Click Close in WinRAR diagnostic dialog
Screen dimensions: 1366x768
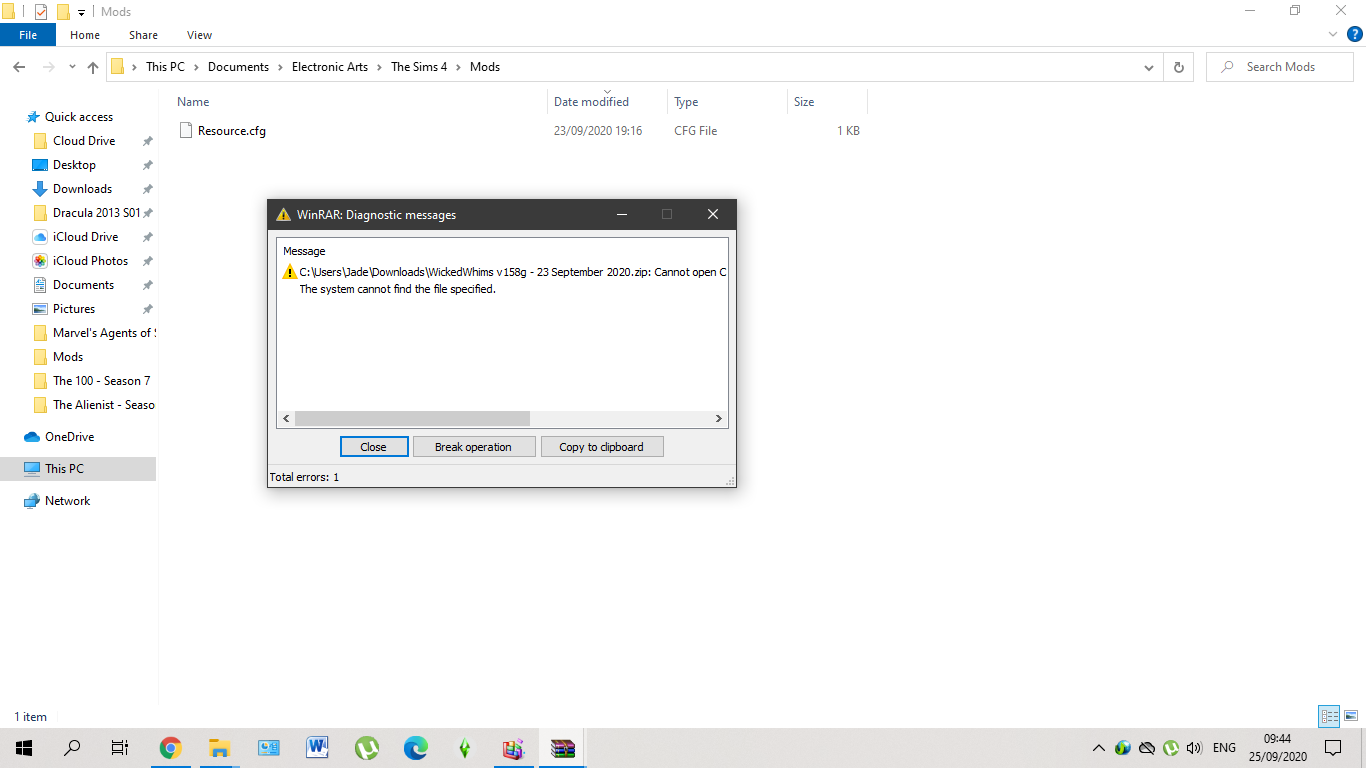click(x=374, y=447)
